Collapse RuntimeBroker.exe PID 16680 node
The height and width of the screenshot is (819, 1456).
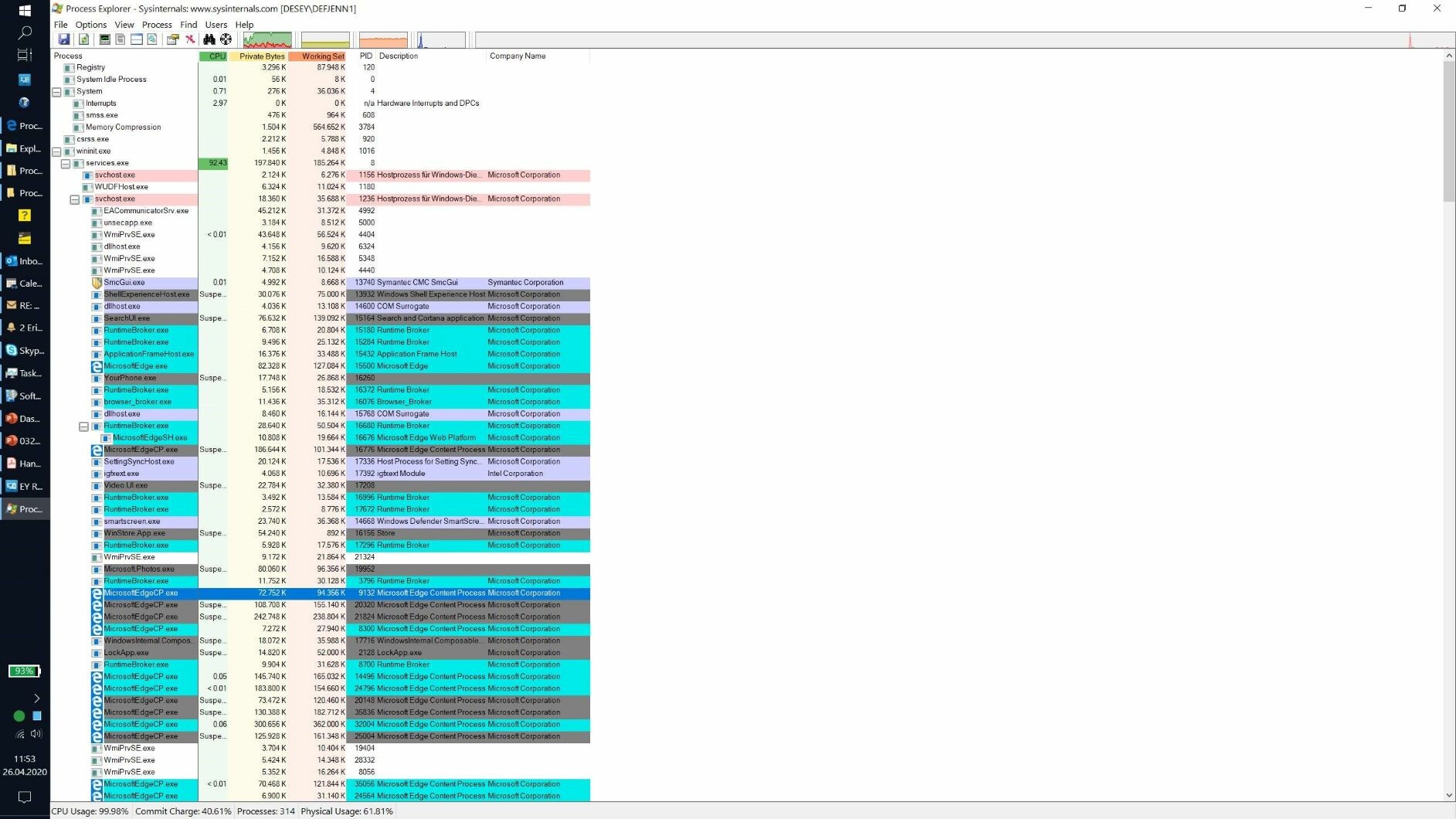(84, 426)
